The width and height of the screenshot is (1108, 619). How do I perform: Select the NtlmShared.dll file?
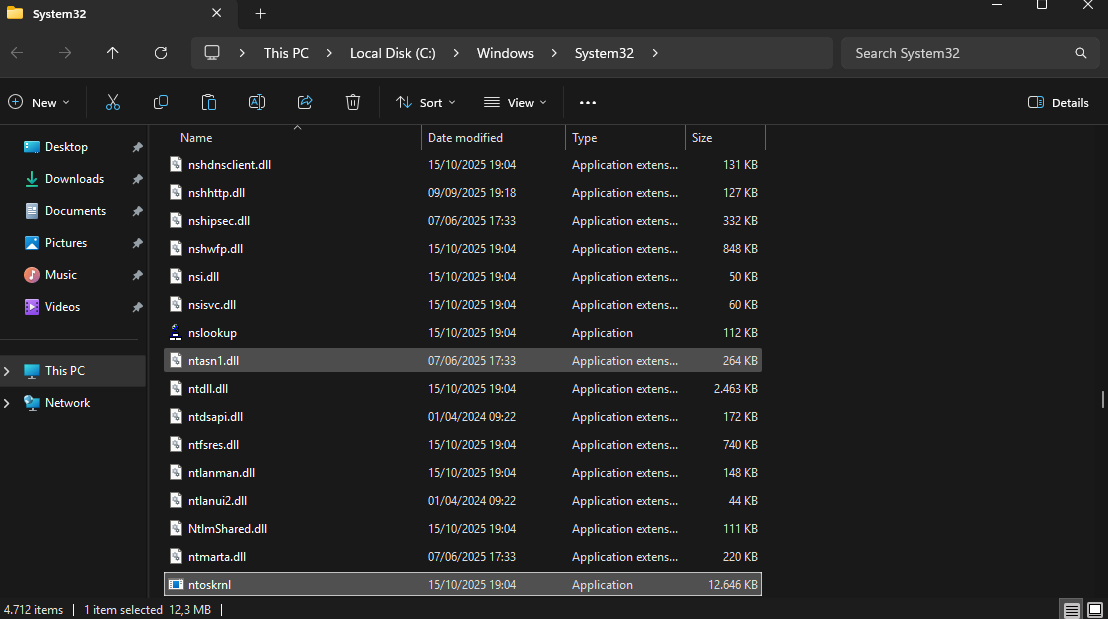[463, 529]
